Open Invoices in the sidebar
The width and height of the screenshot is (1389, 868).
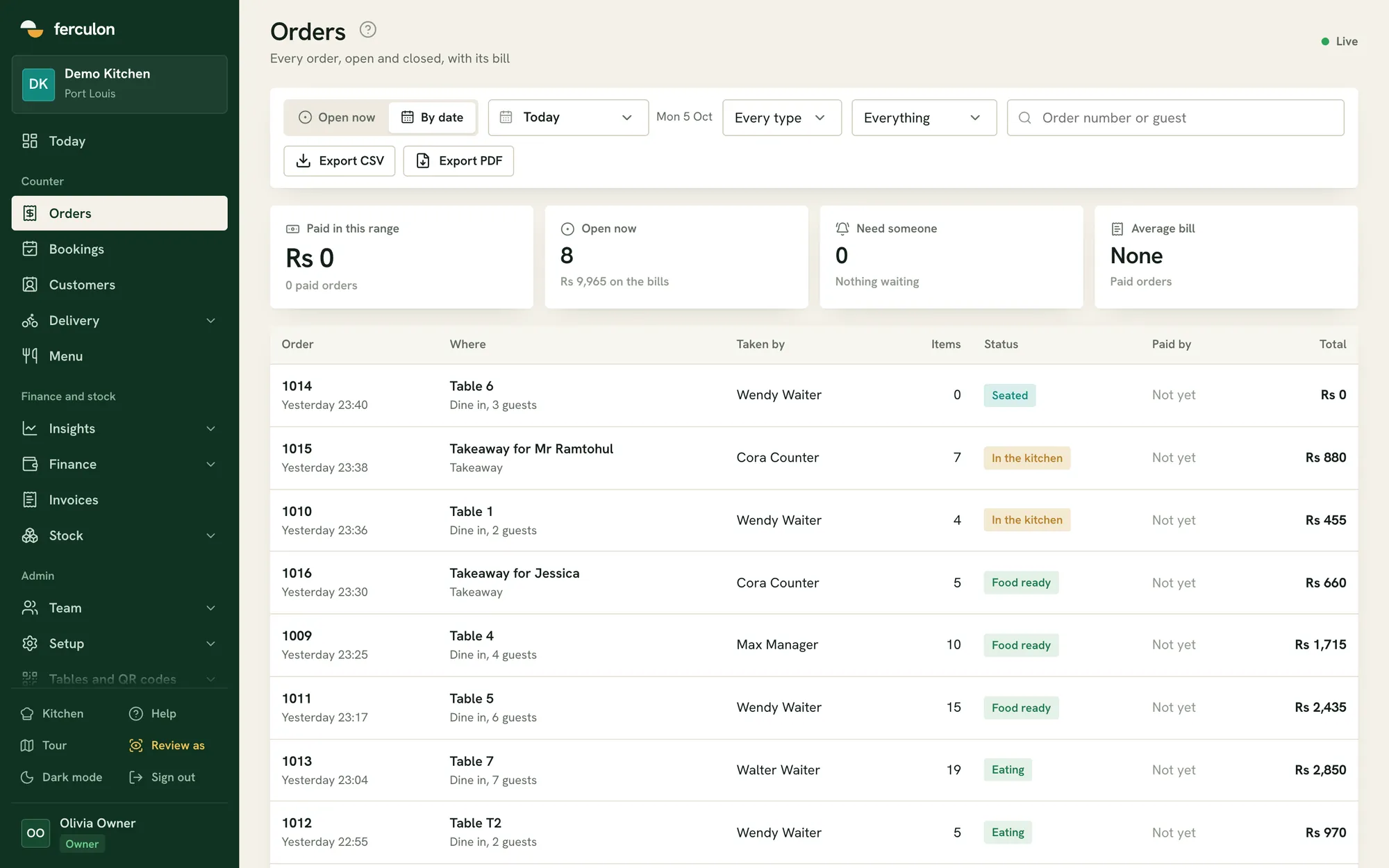click(x=119, y=500)
